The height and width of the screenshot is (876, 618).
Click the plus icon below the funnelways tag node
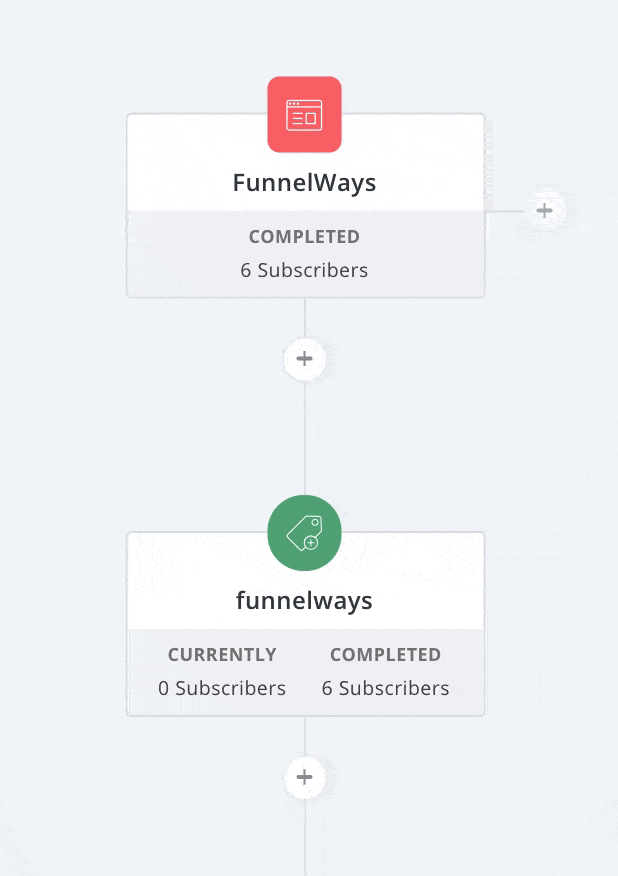click(x=304, y=777)
